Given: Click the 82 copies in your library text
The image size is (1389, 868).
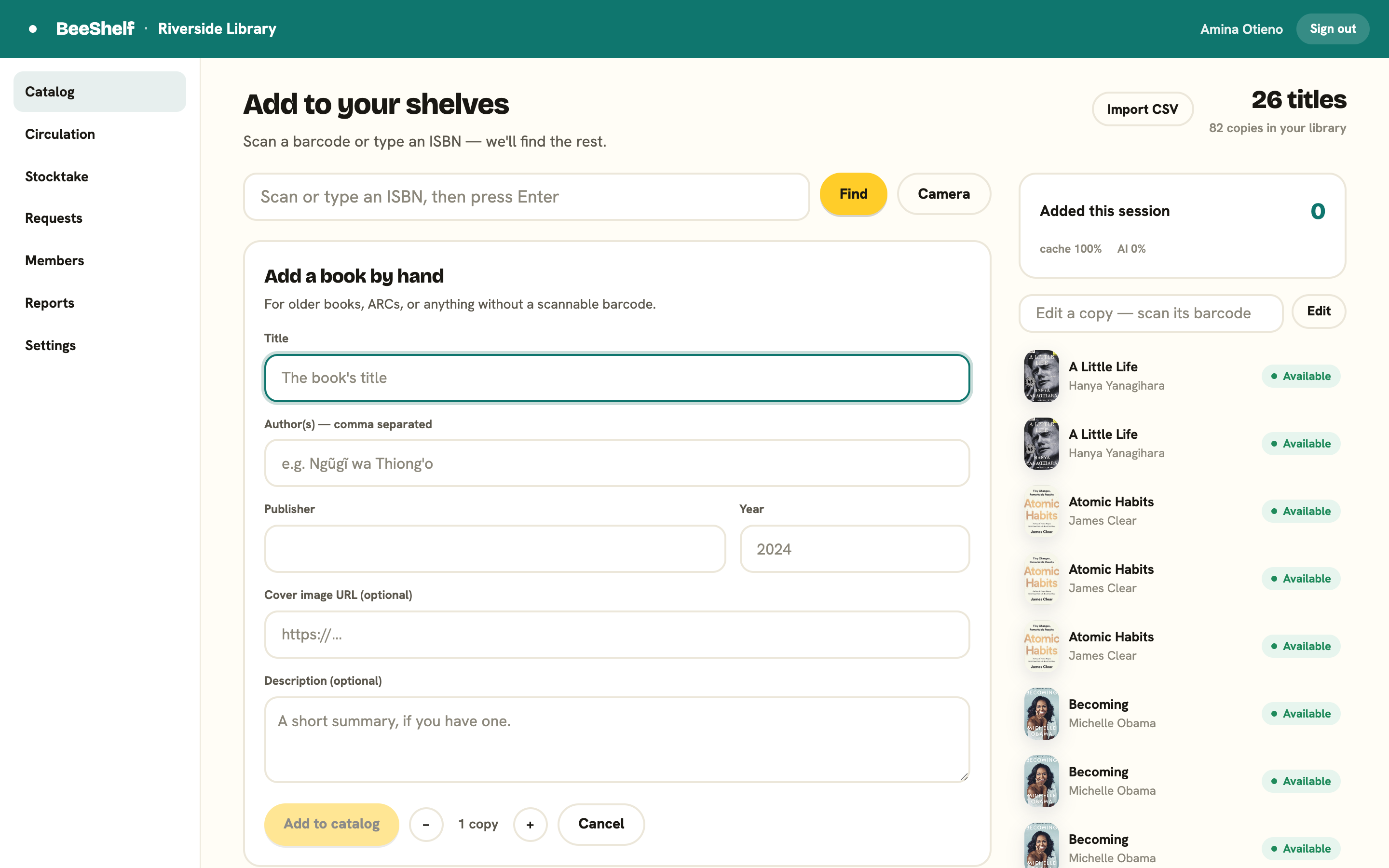Looking at the screenshot, I should (1277, 128).
